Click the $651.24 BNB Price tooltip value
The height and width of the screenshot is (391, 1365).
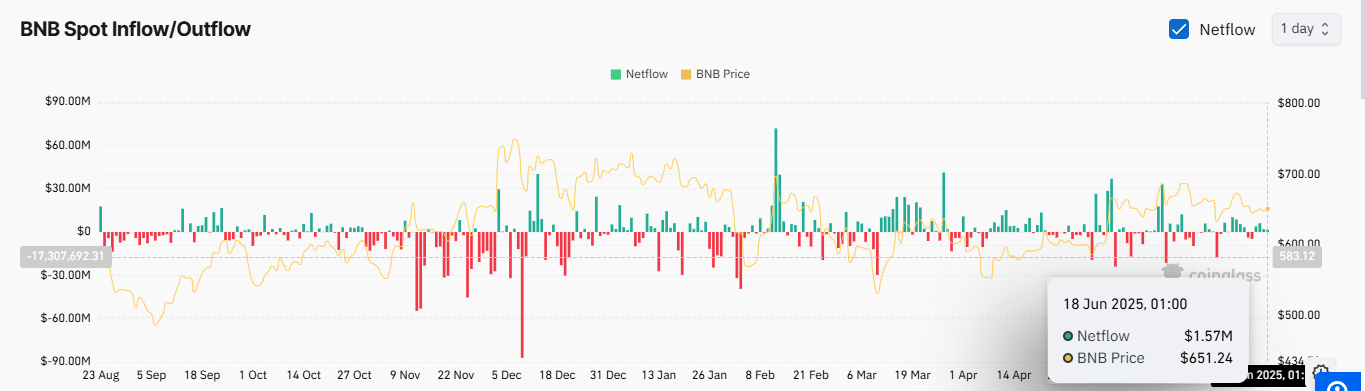[x=1207, y=357]
